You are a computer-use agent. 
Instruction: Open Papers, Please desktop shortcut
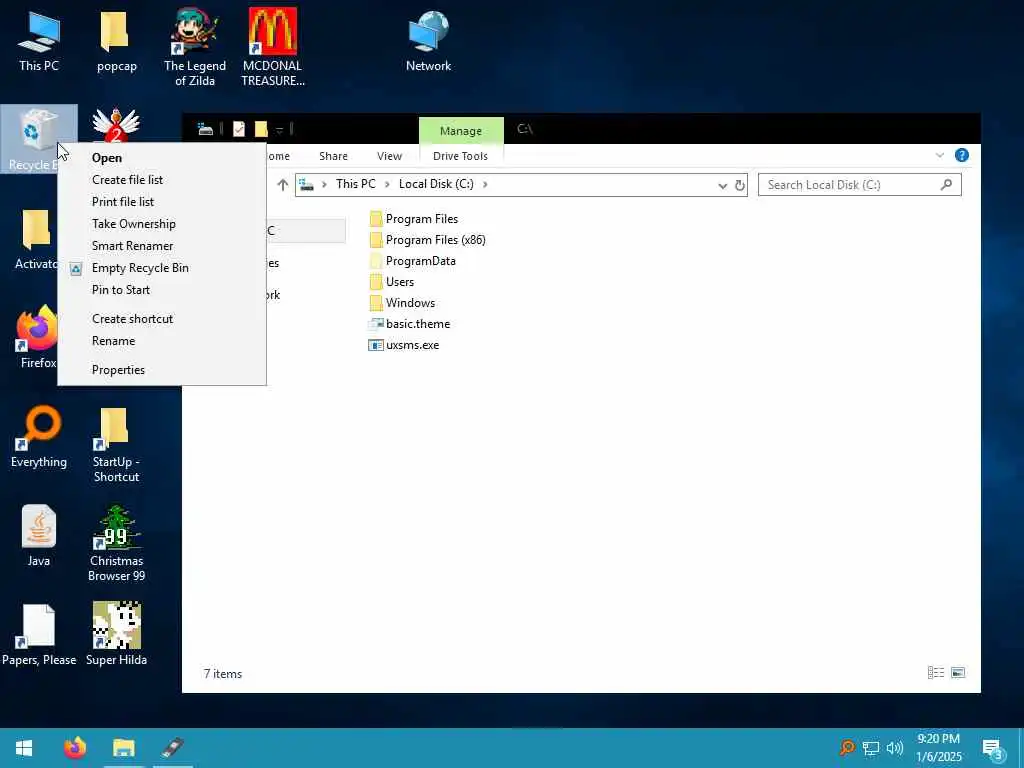tap(39, 635)
